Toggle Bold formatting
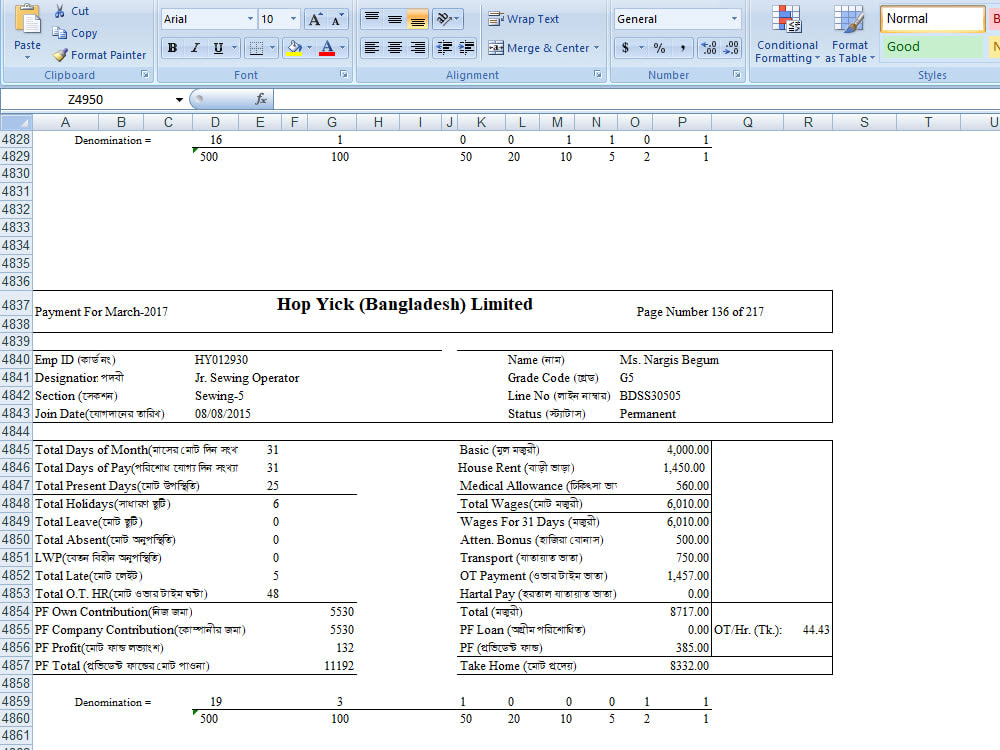Viewport: 1000px width, 750px height. pyautogui.click(x=172, y=48)
